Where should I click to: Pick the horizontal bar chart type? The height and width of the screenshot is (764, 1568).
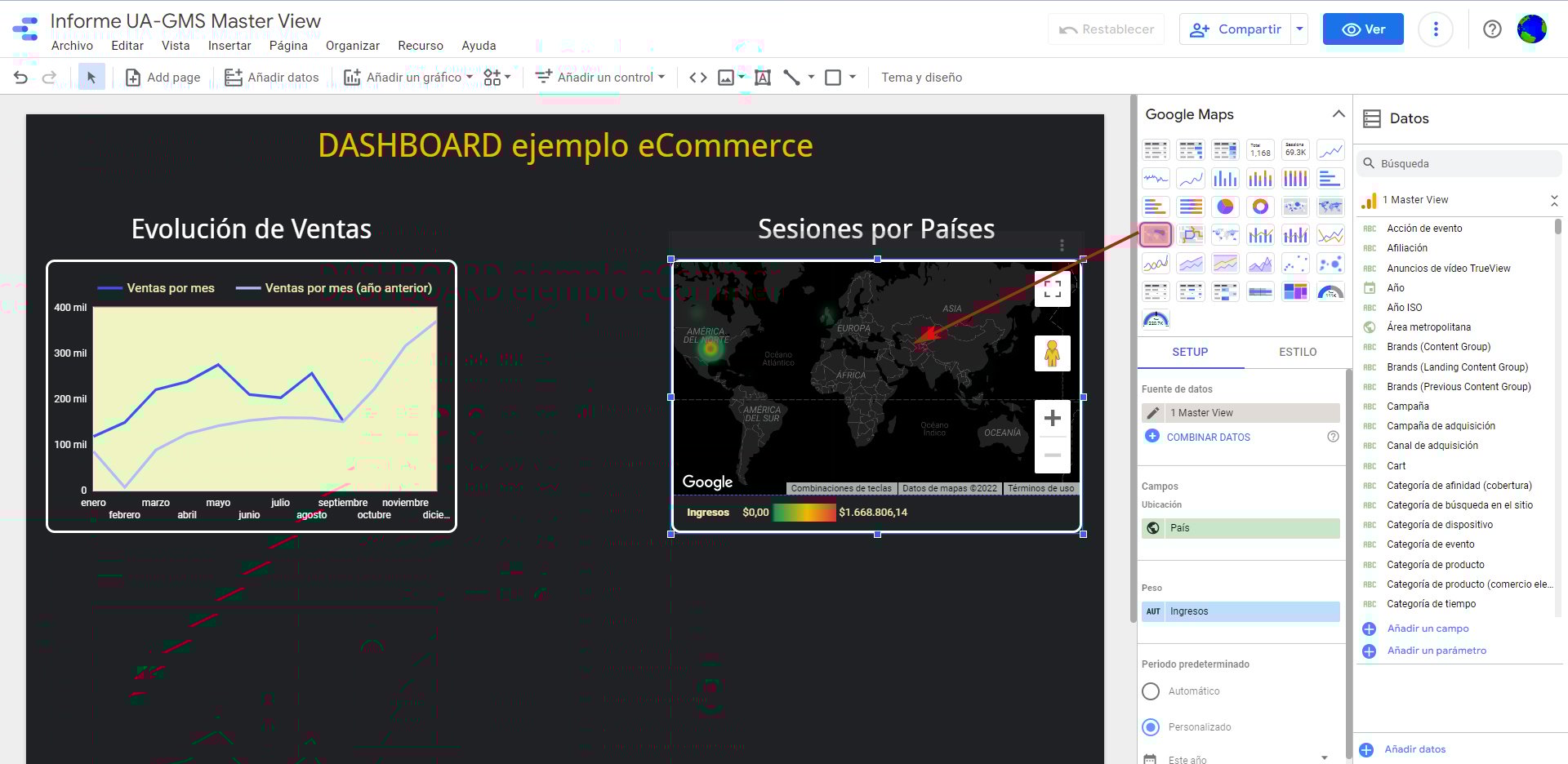click(1330, 179)
